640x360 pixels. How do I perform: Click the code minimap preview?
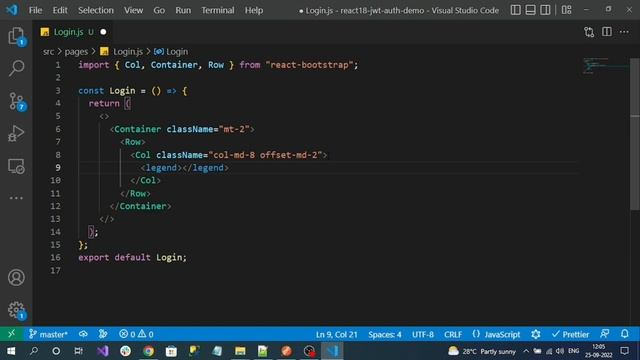pyautogui.click(x=605, y=65)
